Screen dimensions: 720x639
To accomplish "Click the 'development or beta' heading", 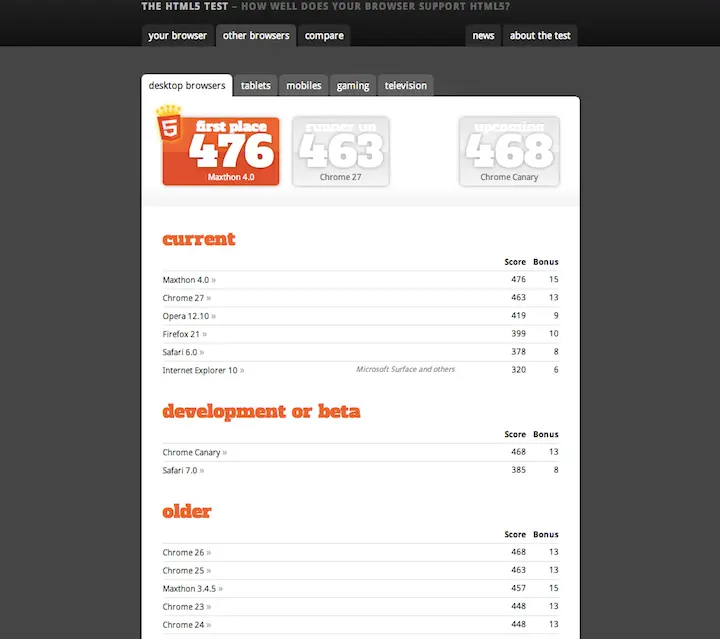I will pyautogui.click(x=261, y=411).
